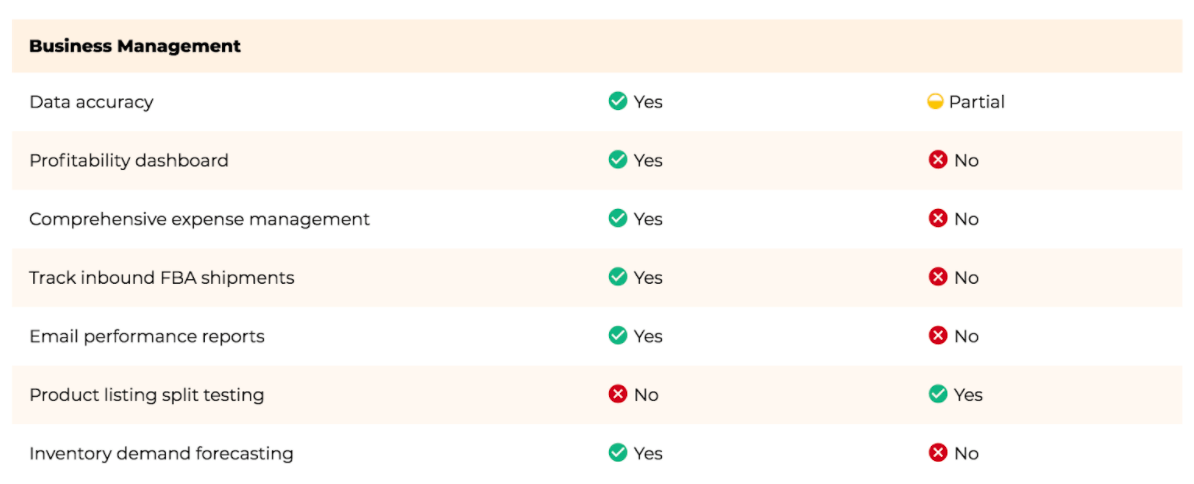The width and height of the screenshot is (1194, 484).
Task: Click red X in Email performance reports row
Action: (x=937, y=336)
